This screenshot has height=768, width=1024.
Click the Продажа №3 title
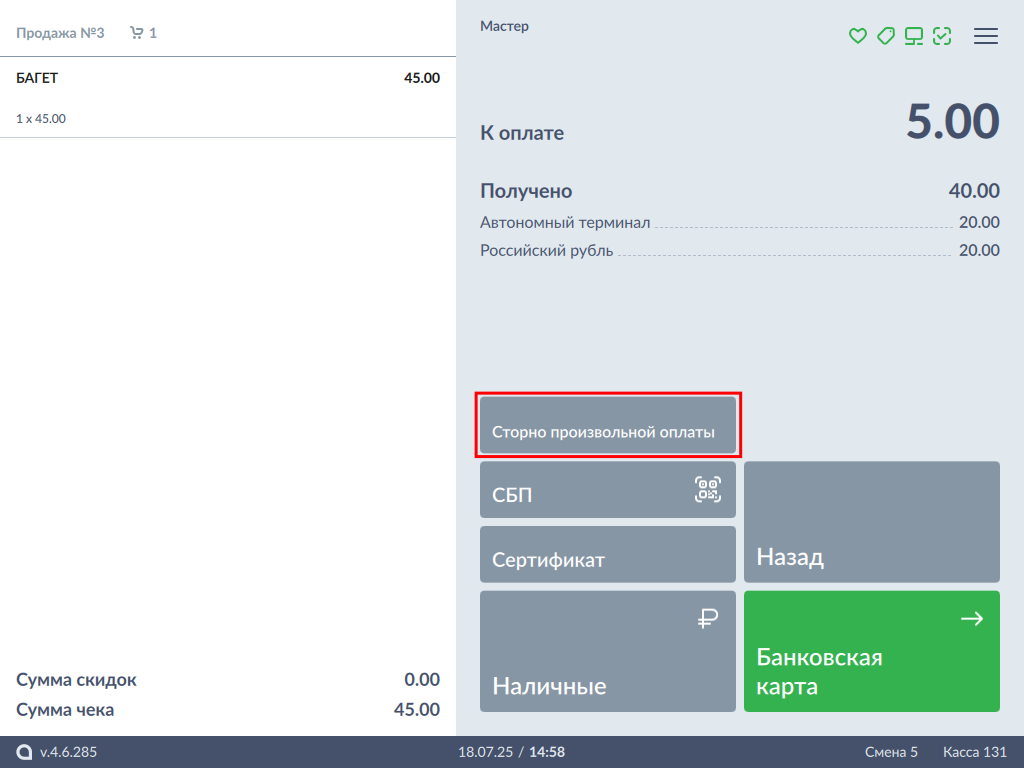click(60, 33)
